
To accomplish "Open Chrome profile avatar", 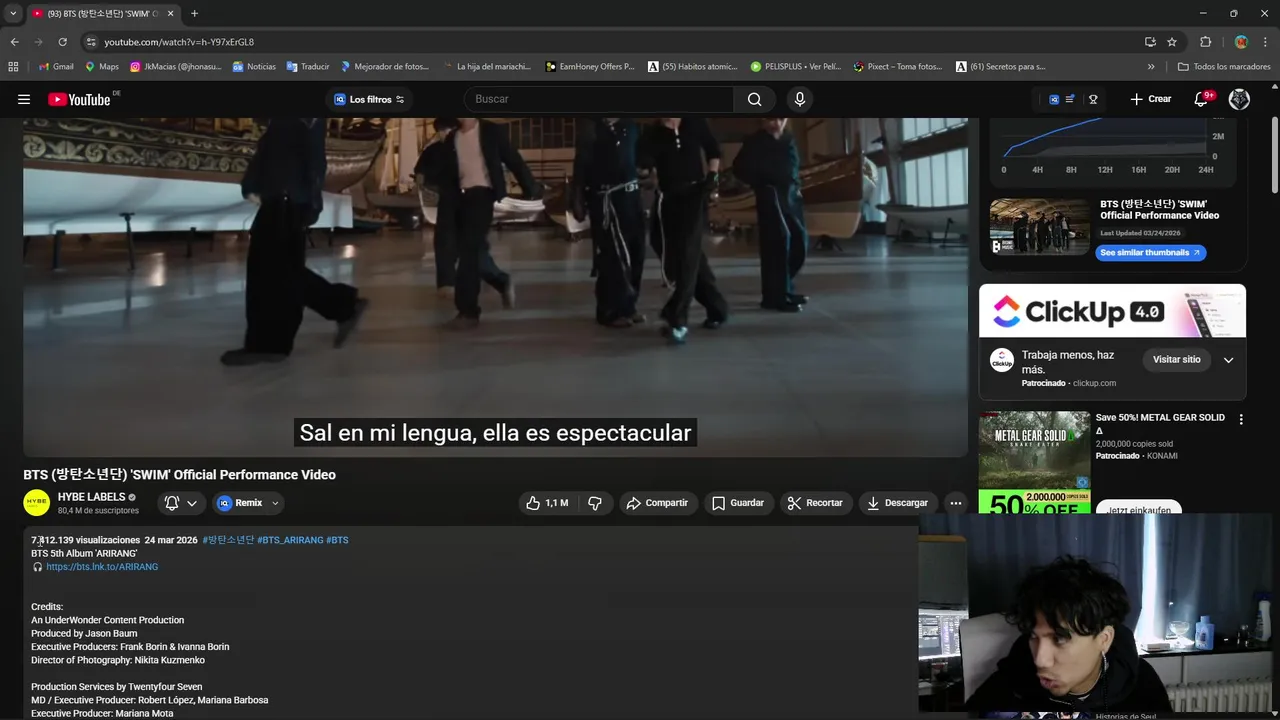I will click(x=1241, y=42).
